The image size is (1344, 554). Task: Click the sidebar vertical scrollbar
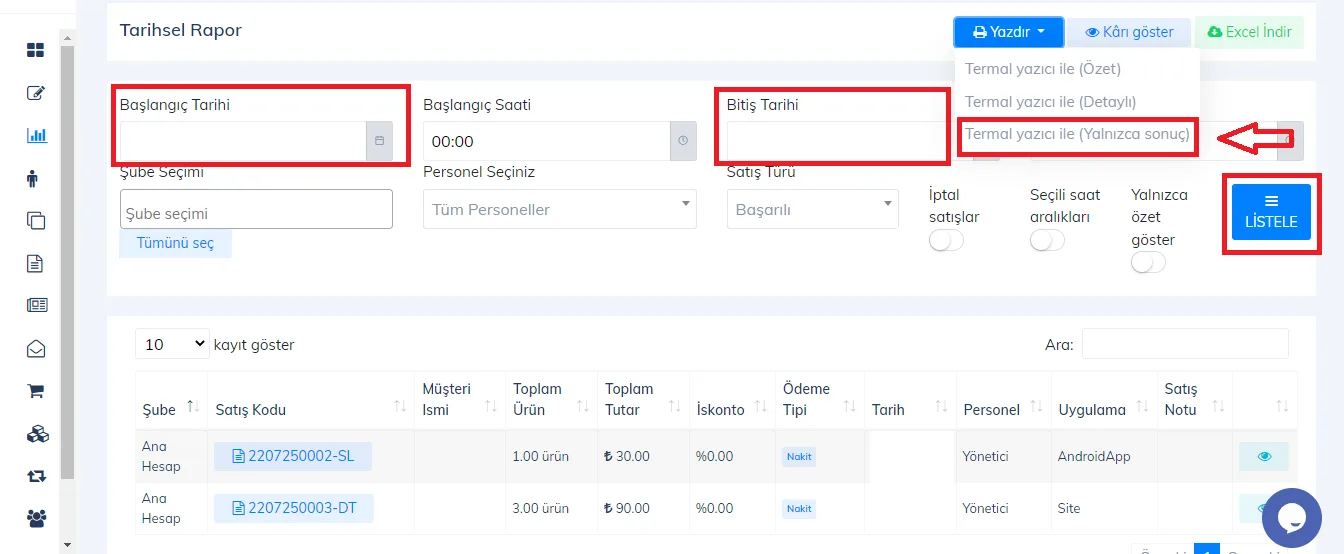pos(67,260)
